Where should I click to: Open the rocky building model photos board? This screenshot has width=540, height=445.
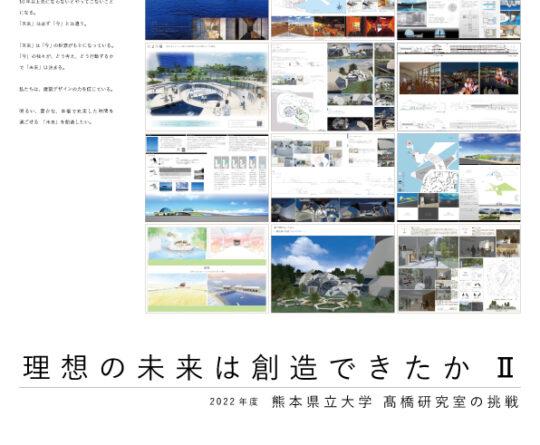point(333,87)
